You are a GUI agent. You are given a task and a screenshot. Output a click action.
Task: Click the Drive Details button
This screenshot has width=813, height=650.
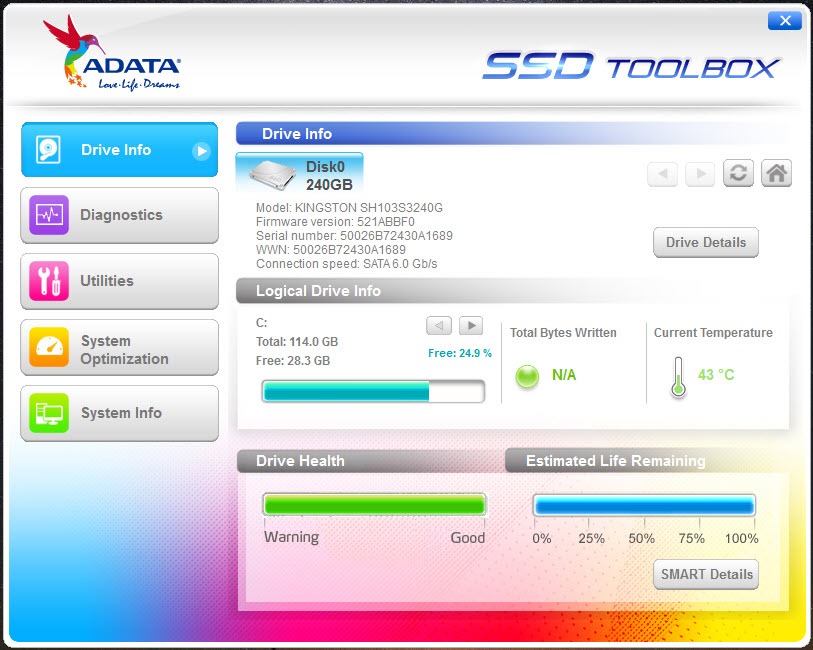pos(706,242)
